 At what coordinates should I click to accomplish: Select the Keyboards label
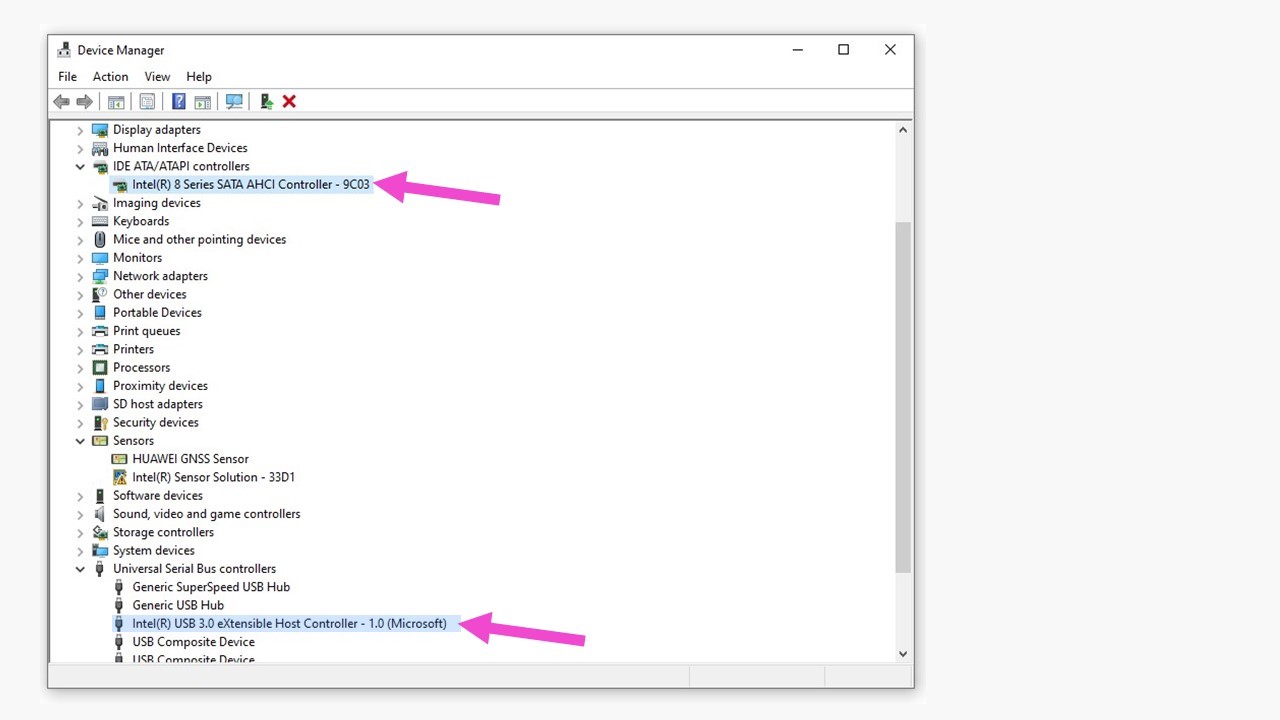coord(141,221)
